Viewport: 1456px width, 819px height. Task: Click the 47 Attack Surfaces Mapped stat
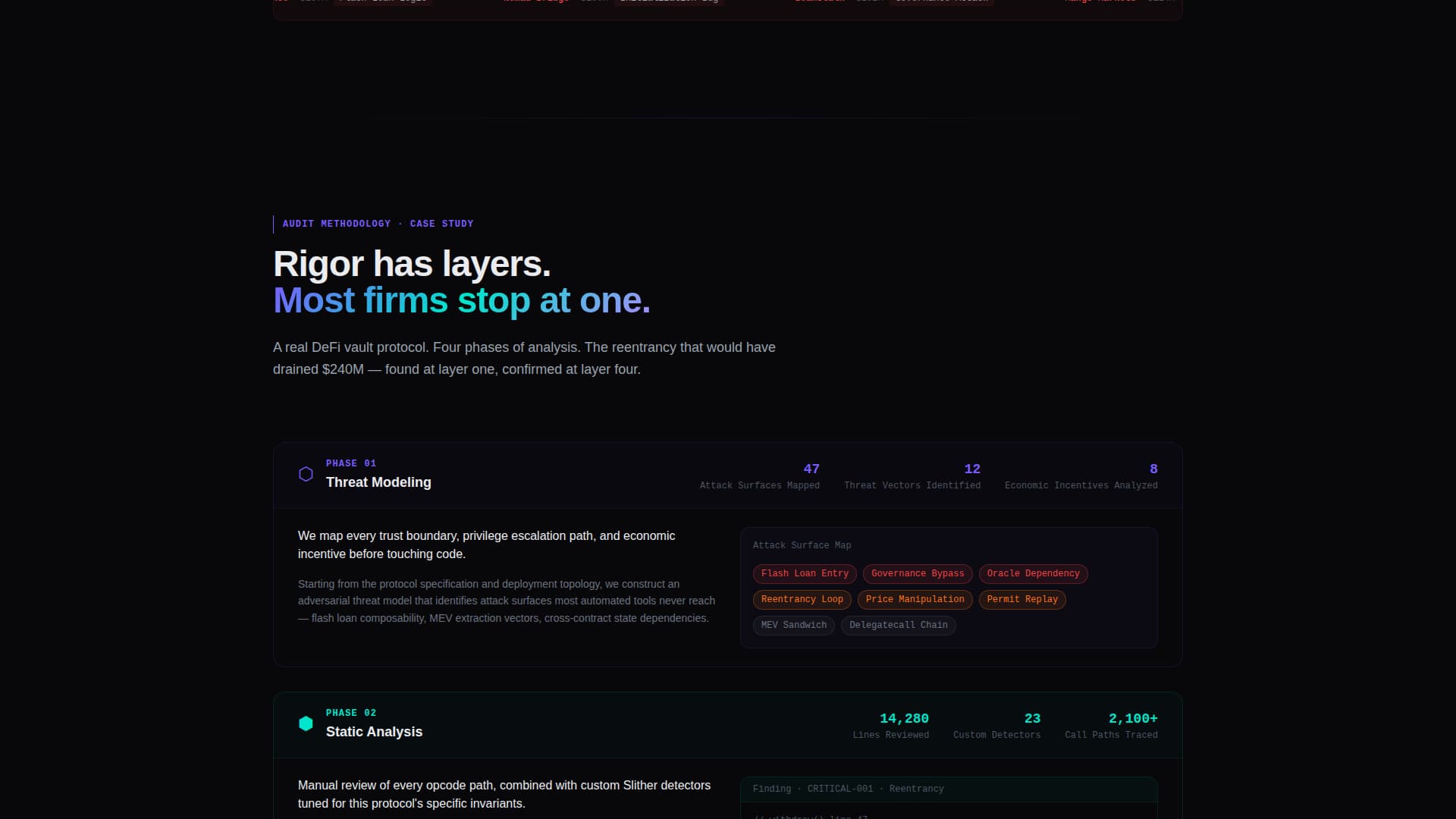click(x=759, y=476)
